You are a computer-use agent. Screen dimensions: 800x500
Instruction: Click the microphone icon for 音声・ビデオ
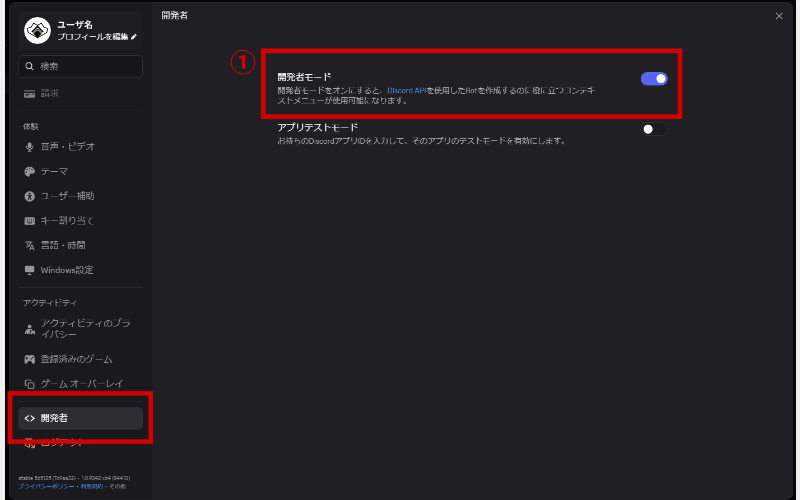pyautogui.click(x=30, y=147)
